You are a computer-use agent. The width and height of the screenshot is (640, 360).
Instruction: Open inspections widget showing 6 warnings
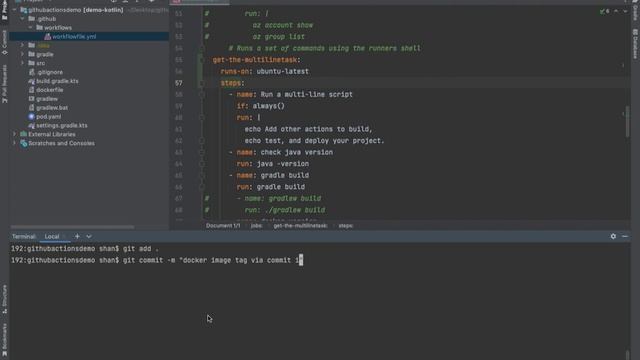(x=605, y=11)
